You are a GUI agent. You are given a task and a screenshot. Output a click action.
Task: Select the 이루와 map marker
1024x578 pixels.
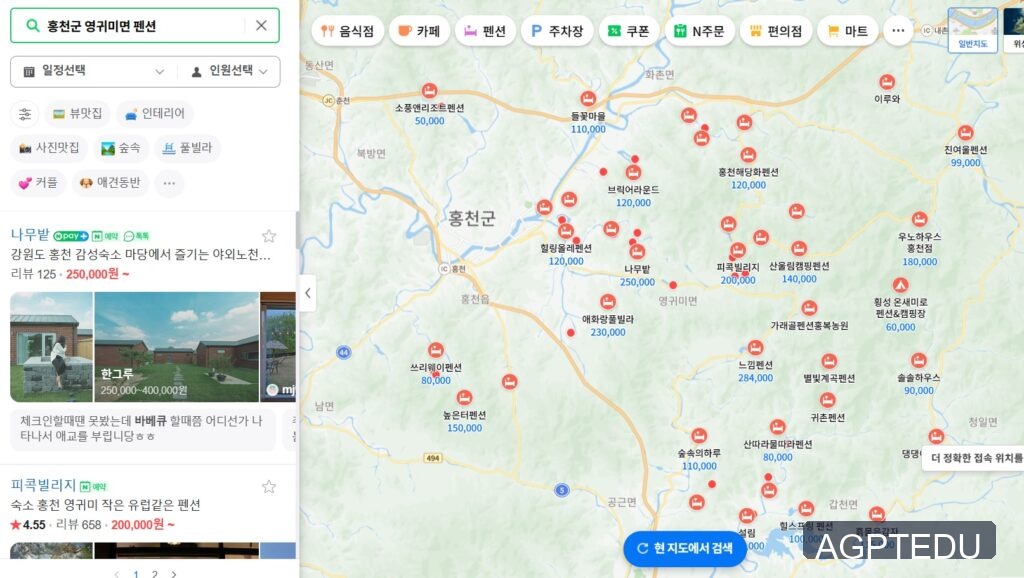pos(887,82)
